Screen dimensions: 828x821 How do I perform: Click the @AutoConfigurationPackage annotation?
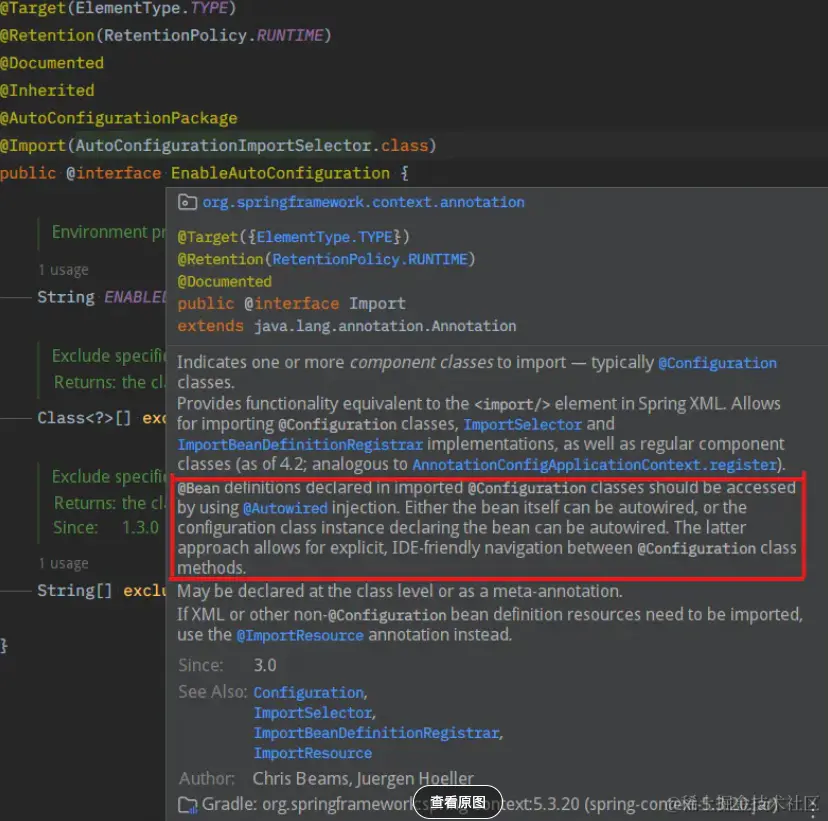[119, 118]
